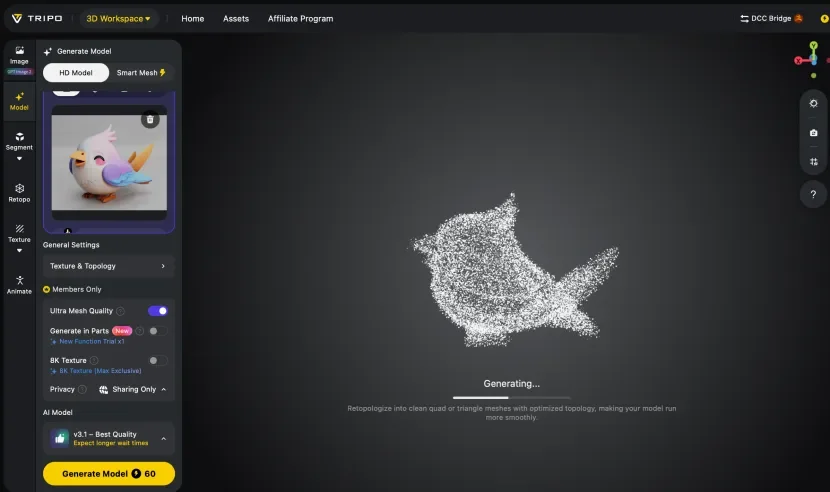Click the viewport screenshot camera icon
Screen dimensions: 830x492
[x=814, y=132]
